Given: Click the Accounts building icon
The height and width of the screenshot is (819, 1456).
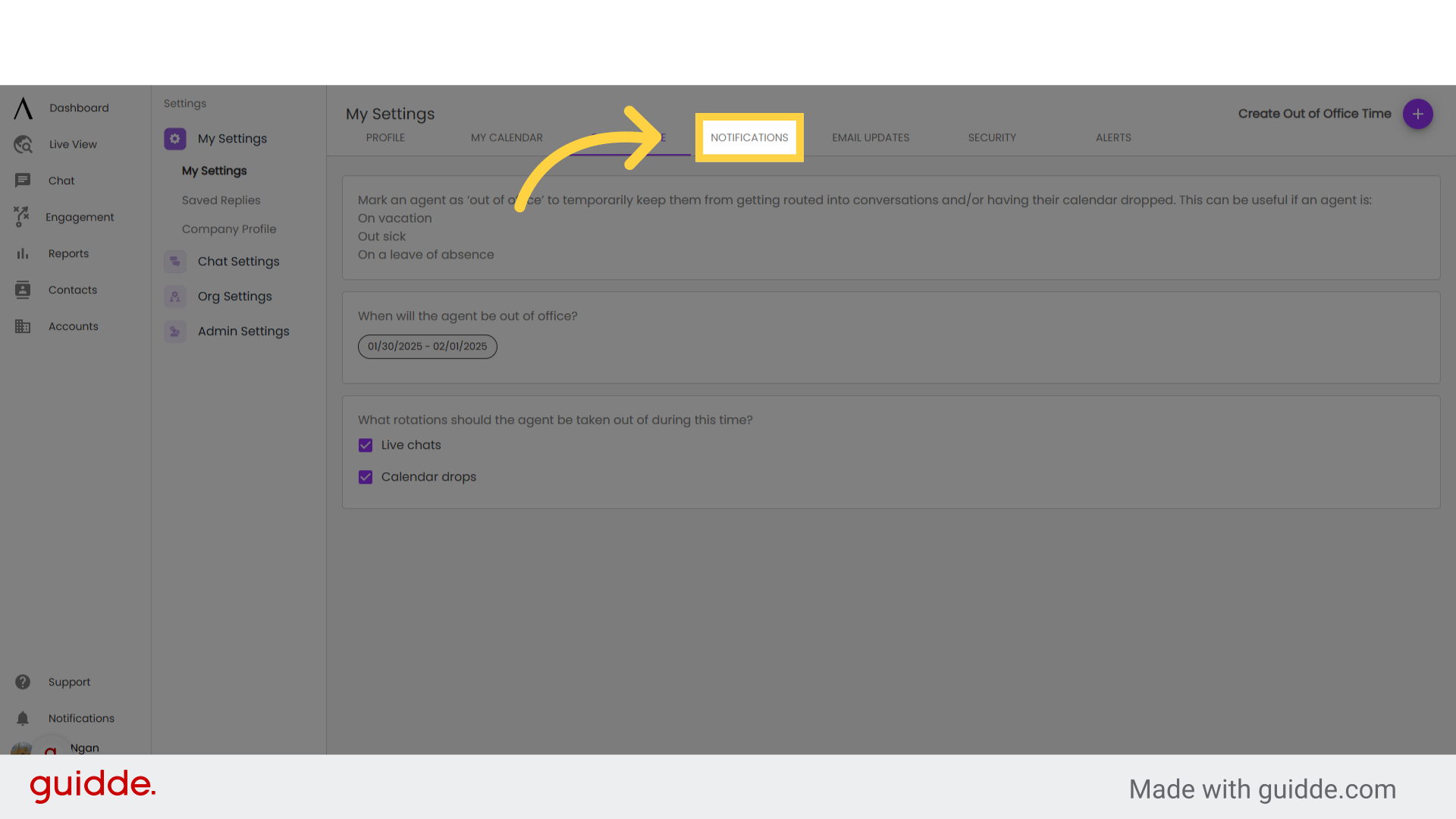Looking at the screenshot, I should (23, 326).
